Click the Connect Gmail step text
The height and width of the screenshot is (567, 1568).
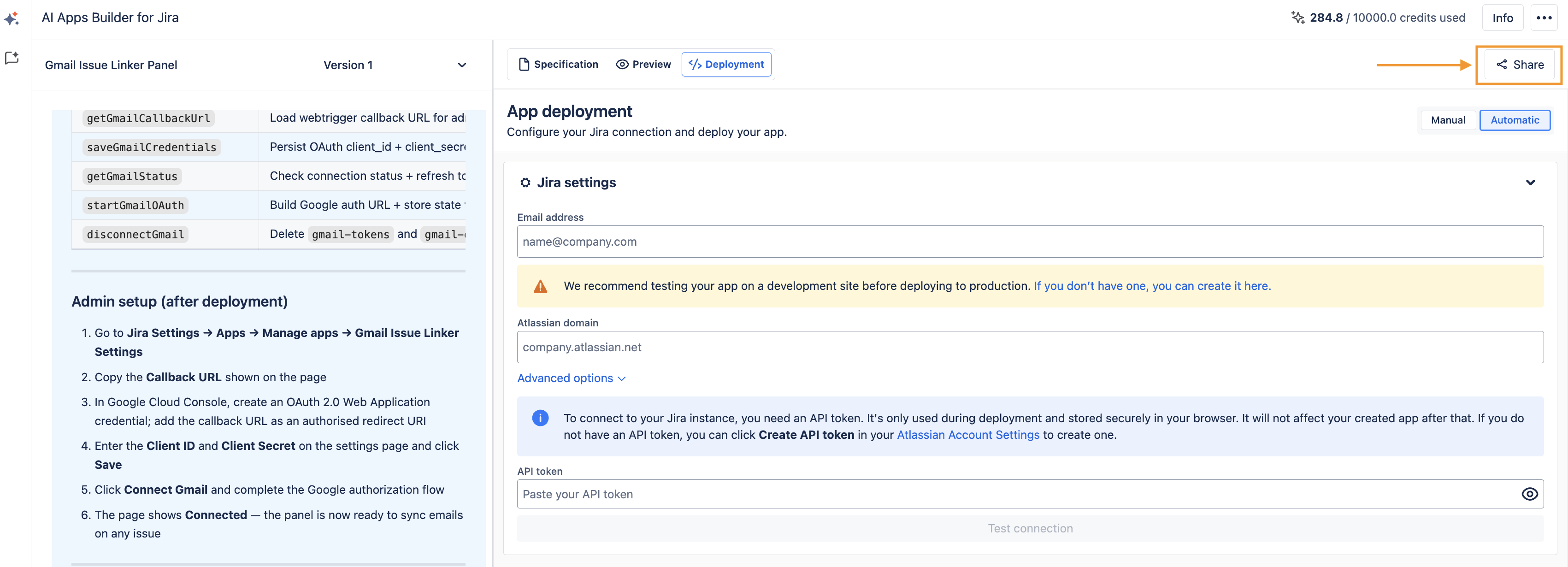pos(269,490)
